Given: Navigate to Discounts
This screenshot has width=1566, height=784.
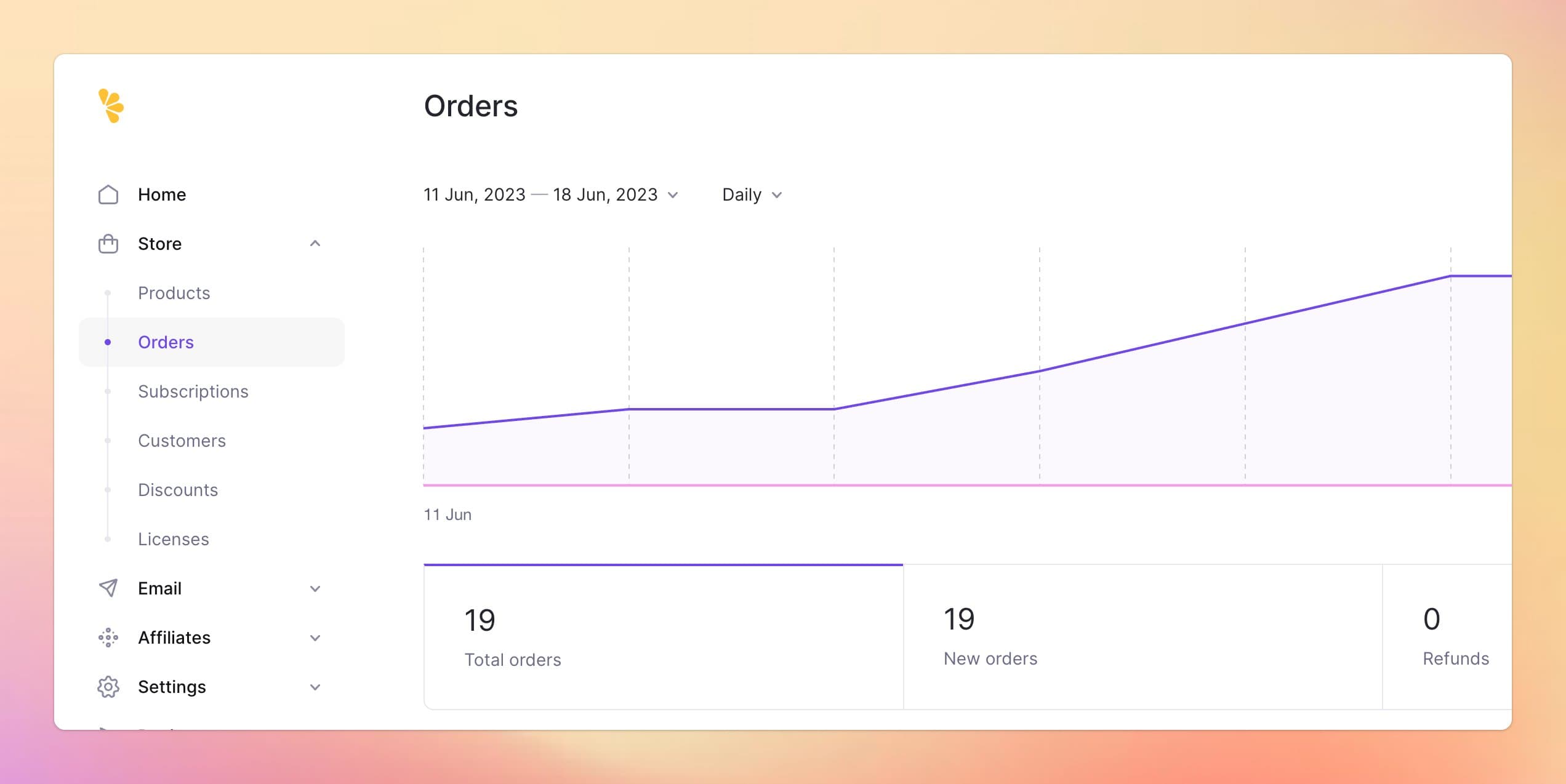Looking at the screenshot, I should (x=177, y=490).
